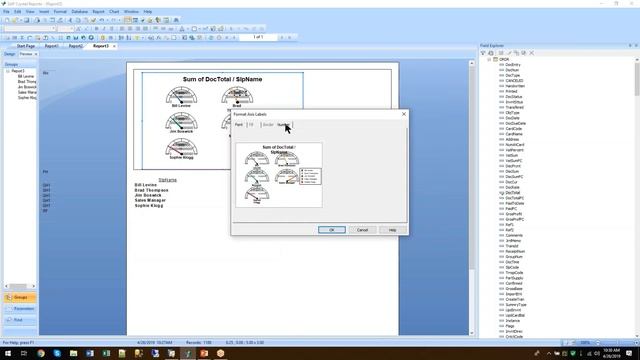Close the Report3 tab
The width and height of the screenshot is (640, 360).
114,46
